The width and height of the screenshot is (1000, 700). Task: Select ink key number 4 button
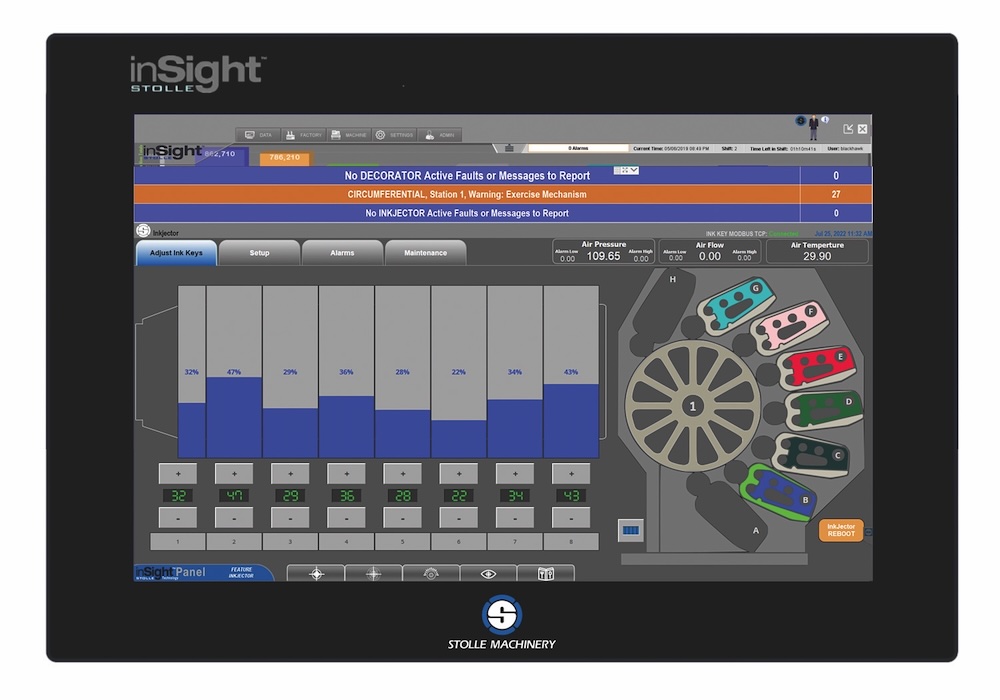346,541
